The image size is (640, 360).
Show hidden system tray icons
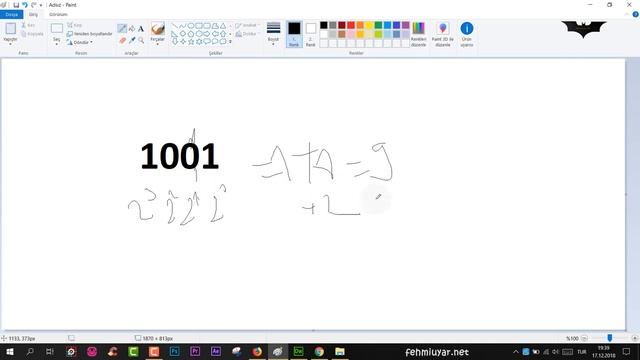516,352
